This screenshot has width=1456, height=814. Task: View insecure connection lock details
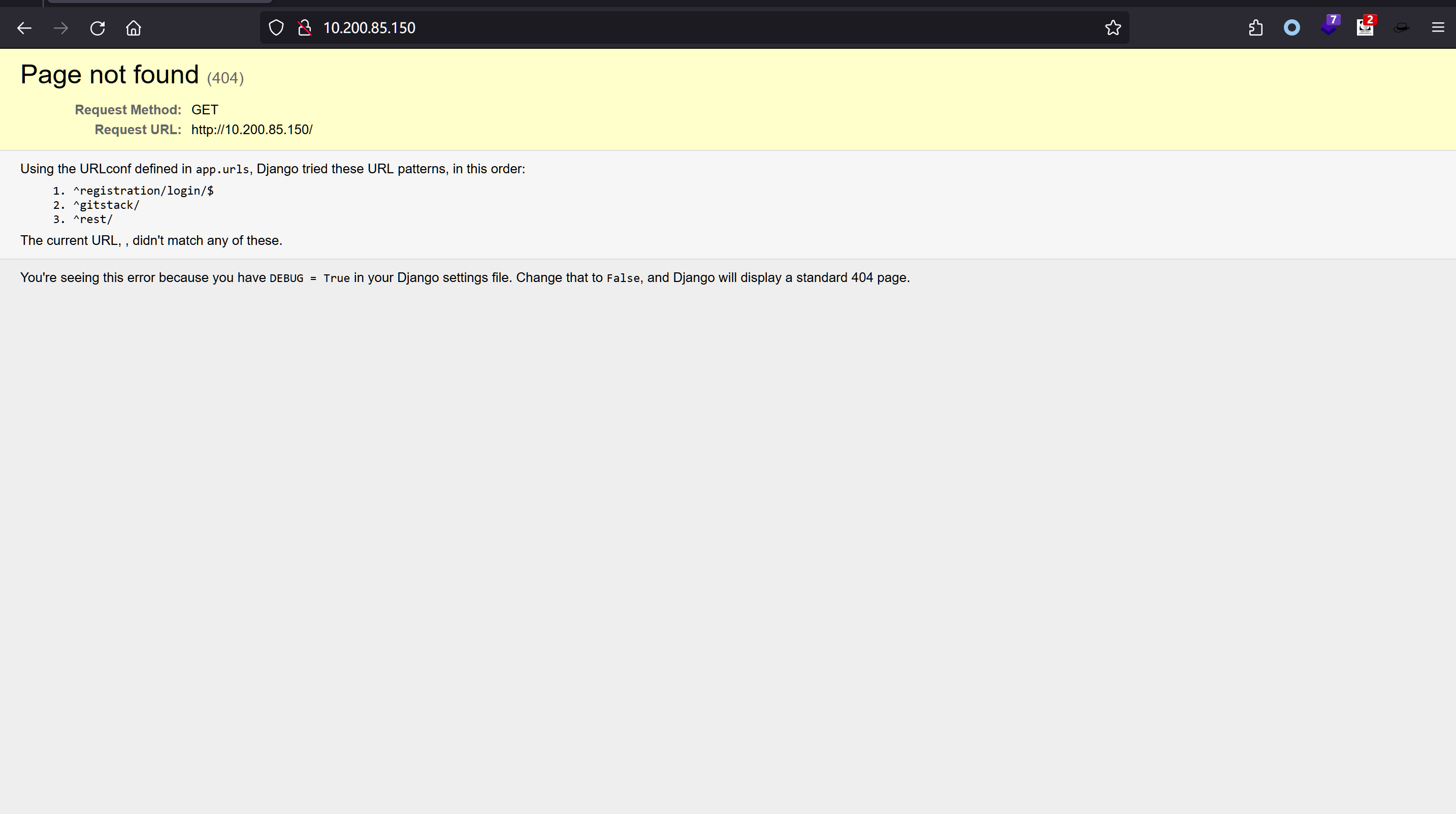[305, 28]
